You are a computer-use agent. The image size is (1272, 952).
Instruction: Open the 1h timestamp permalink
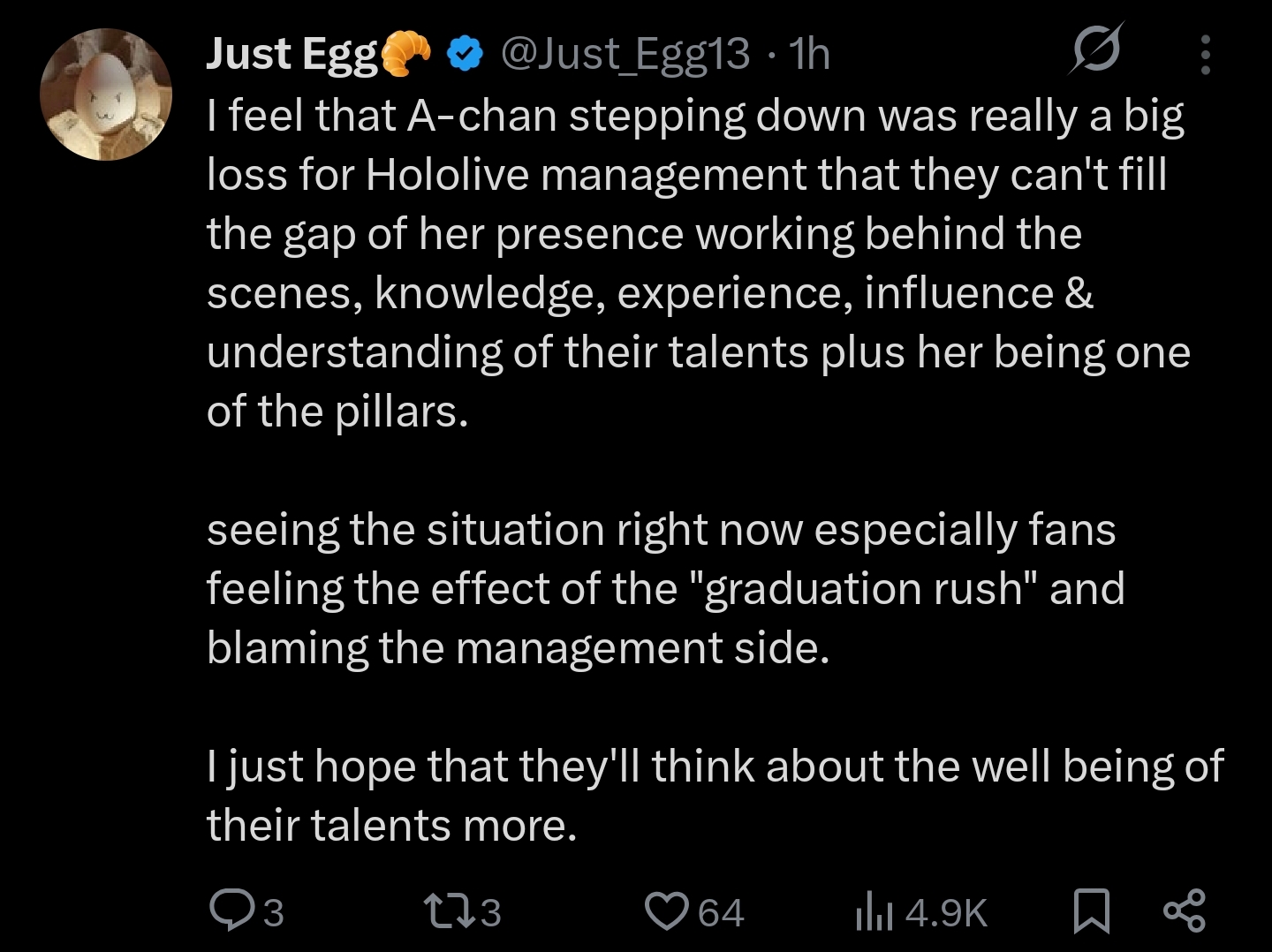click(810, 54)
